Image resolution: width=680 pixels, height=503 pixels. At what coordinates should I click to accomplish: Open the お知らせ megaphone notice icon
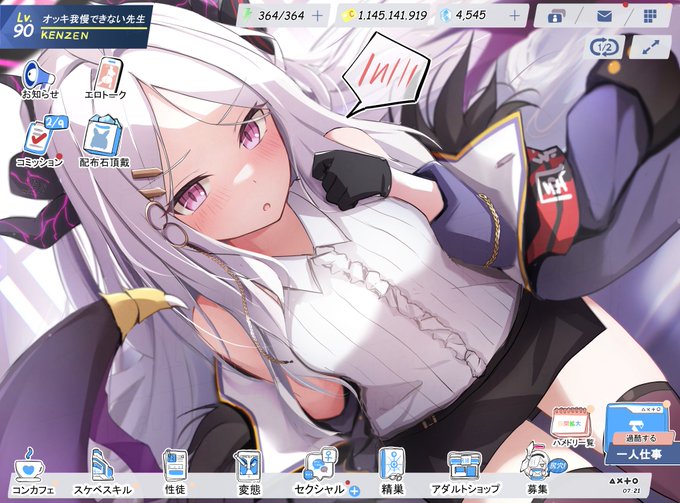pos(39,80)
